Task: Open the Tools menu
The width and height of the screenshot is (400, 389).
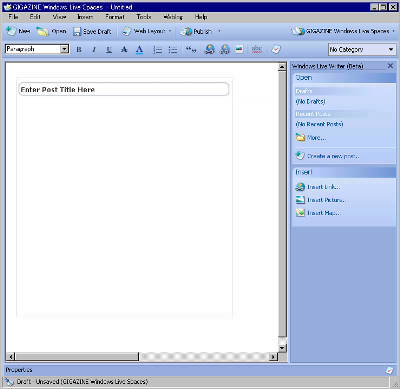Action: point(144,17)
